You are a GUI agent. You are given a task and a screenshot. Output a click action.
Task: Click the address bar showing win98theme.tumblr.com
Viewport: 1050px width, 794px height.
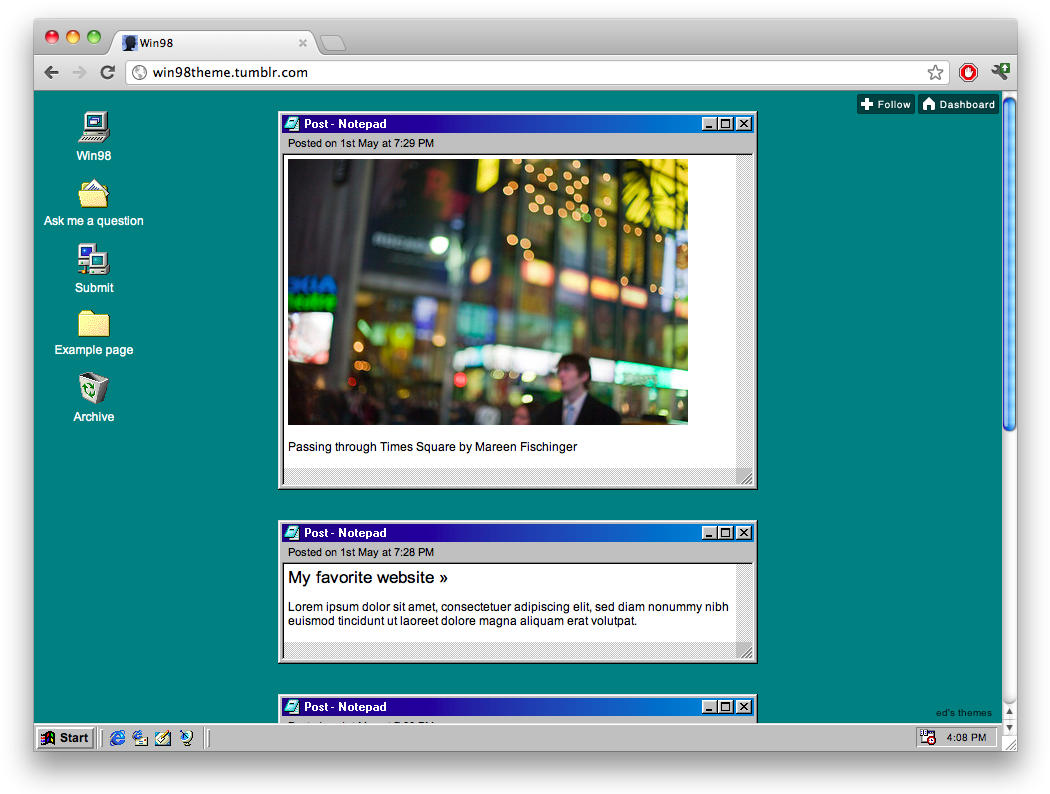(530, 72)
